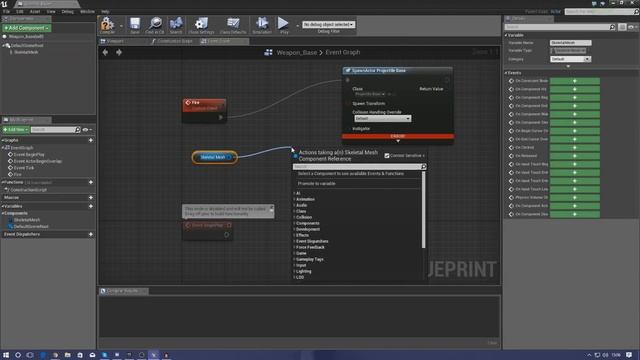The height and width of the screenshot is (360, 640).
Task: Toggle Details panel view options eye icon
Action: point(632,27)
